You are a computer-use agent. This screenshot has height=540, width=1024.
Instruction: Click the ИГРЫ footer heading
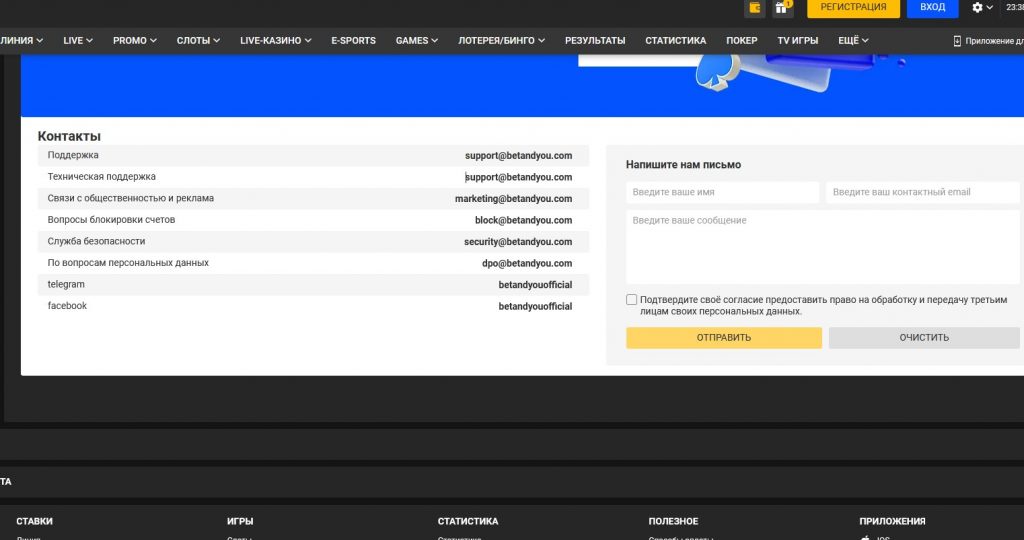(240, 521)
